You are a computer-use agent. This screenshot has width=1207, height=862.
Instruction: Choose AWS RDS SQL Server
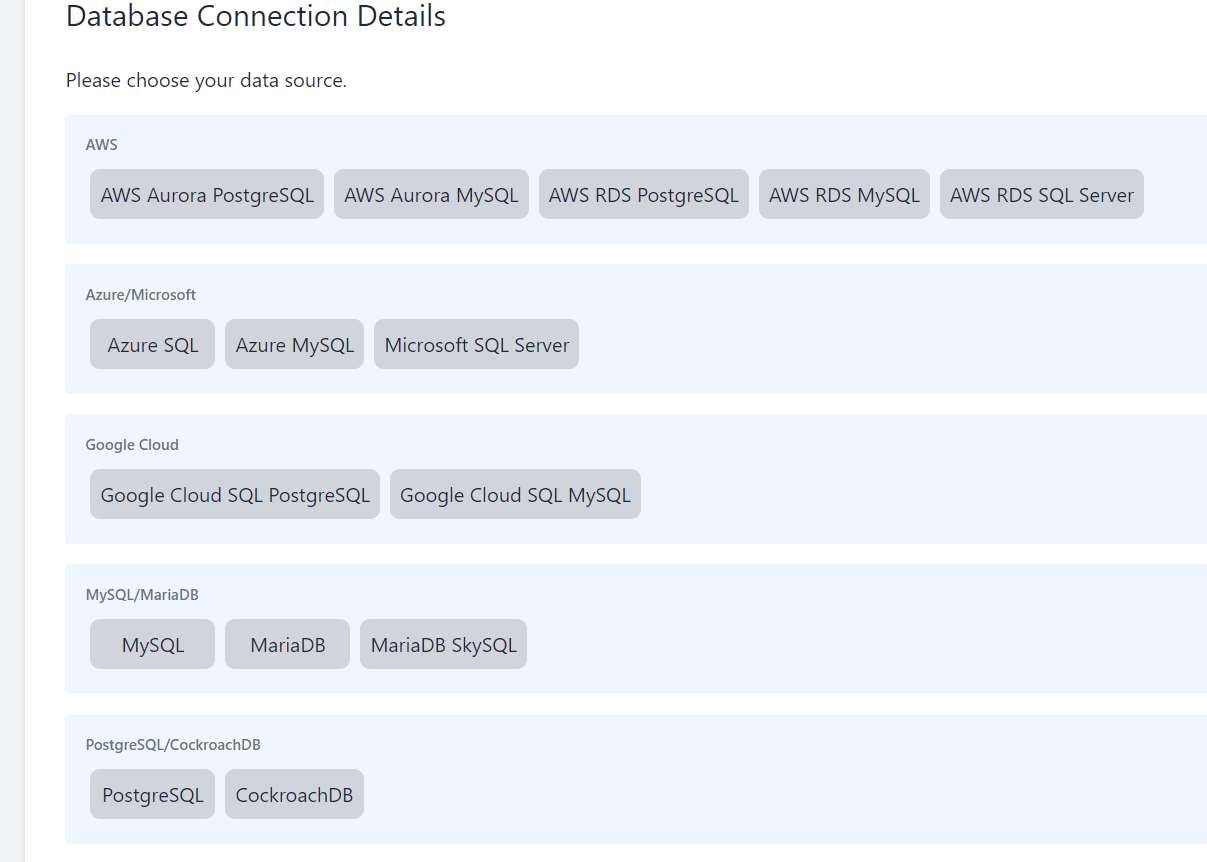coord(1042,194)
